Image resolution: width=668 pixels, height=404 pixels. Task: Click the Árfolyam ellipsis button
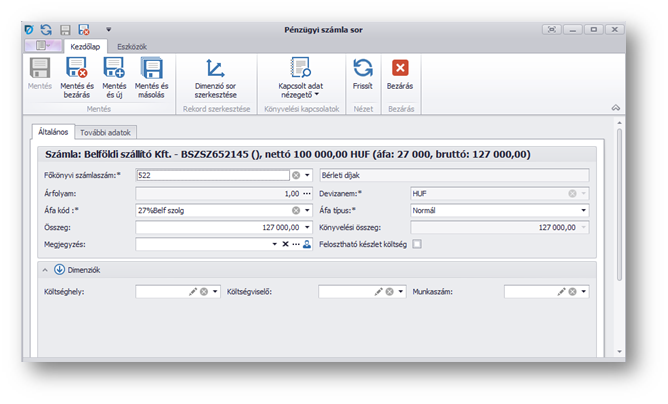[307, 193]
